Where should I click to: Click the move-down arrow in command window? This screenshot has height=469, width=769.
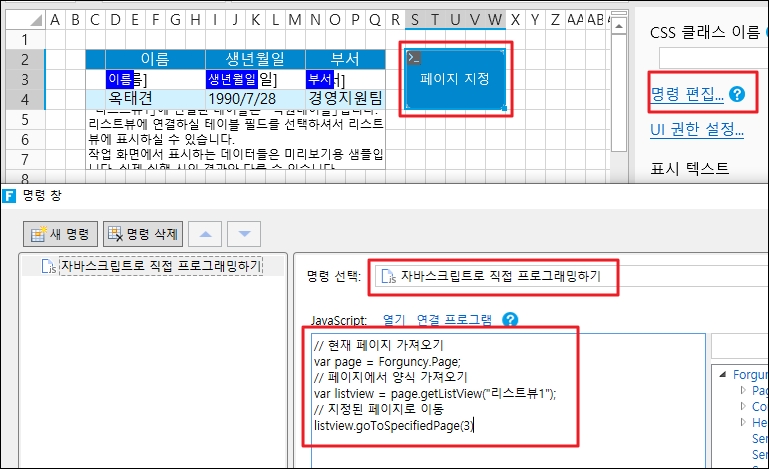tap(243, 234)
